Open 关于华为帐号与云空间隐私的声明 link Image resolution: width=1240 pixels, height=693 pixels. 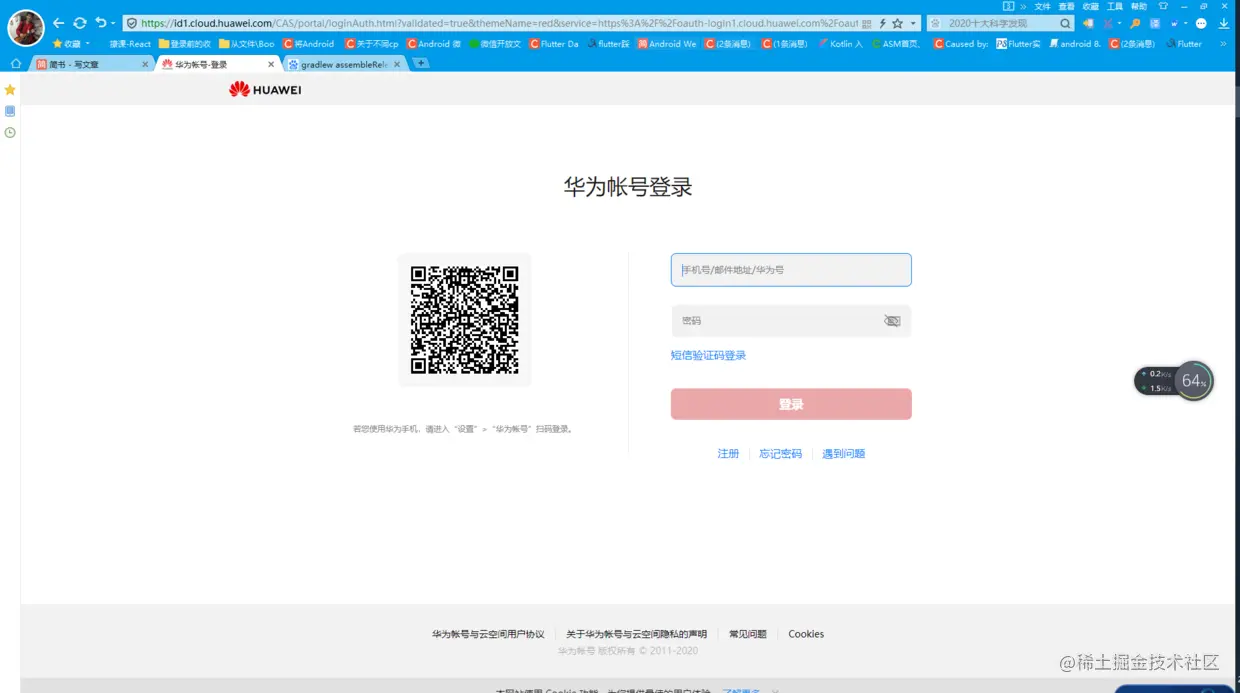(636, 634)
